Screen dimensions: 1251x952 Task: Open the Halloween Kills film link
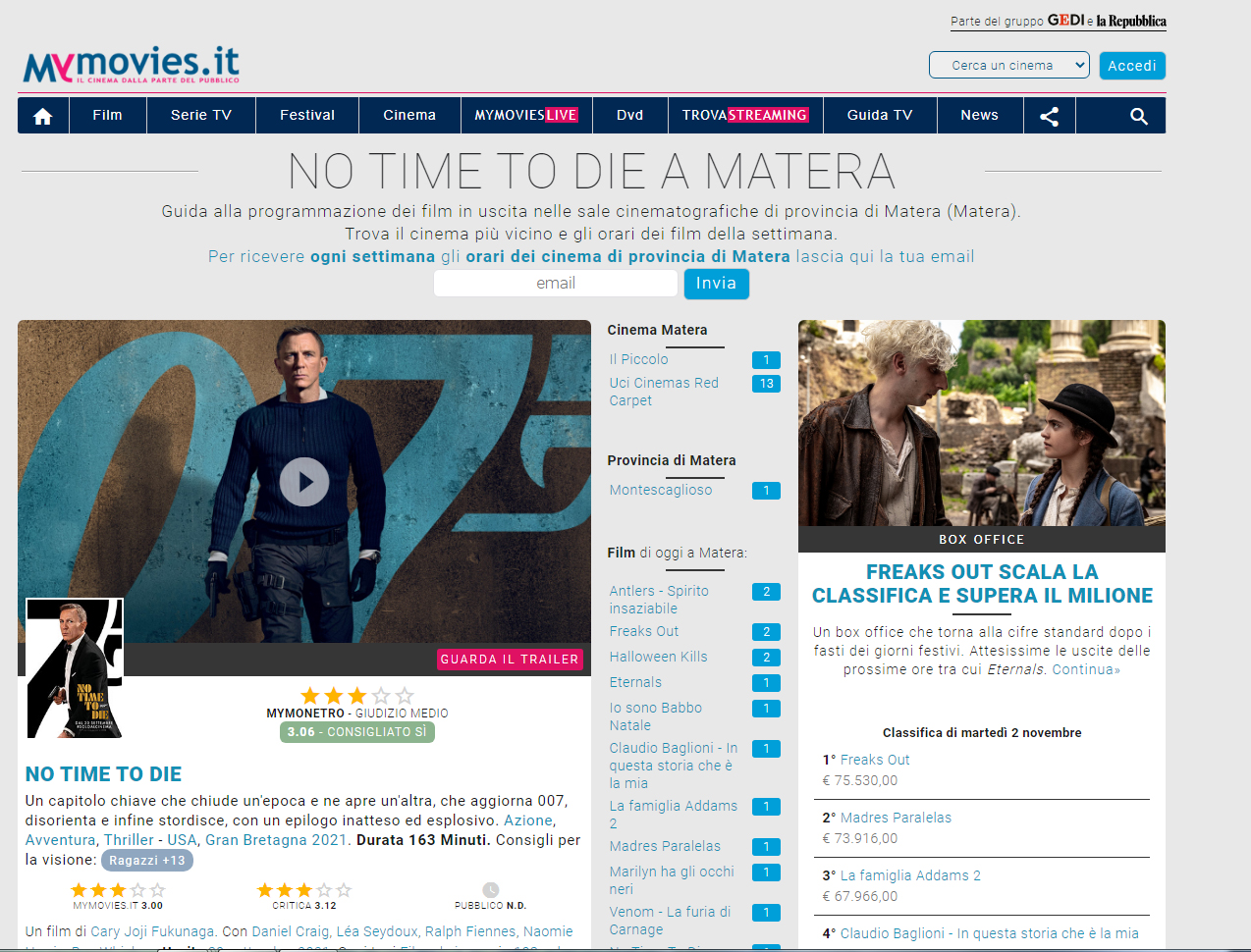click(658, 658)
